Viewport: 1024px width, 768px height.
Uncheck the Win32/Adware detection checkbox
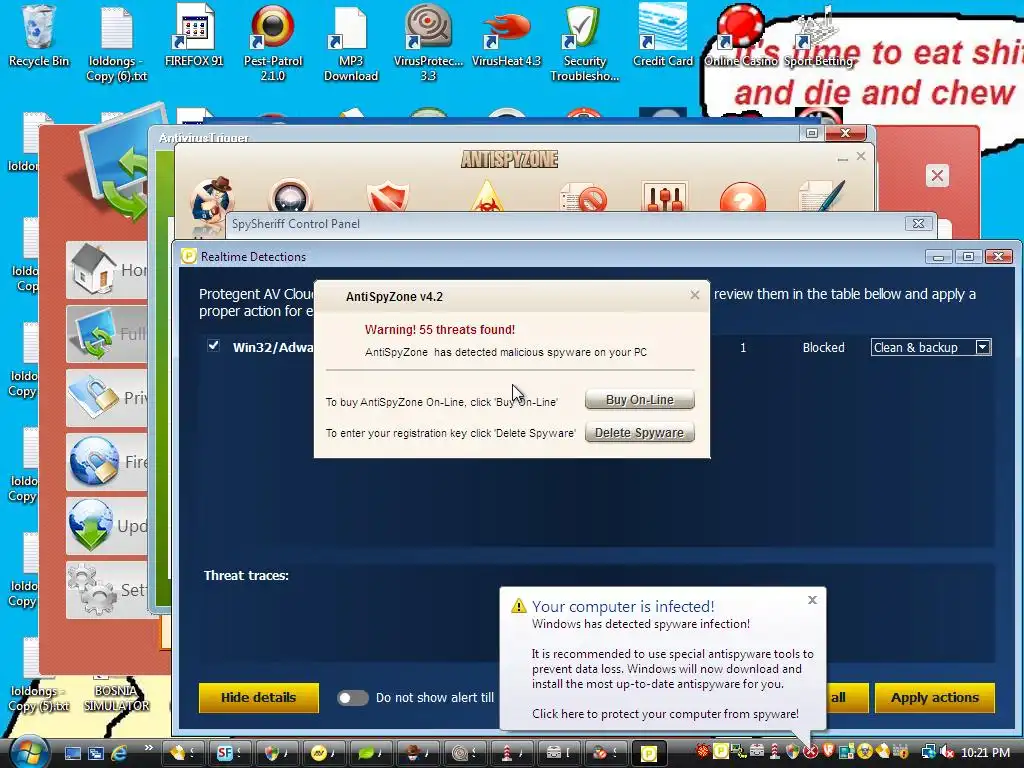[x=214, y=345]
